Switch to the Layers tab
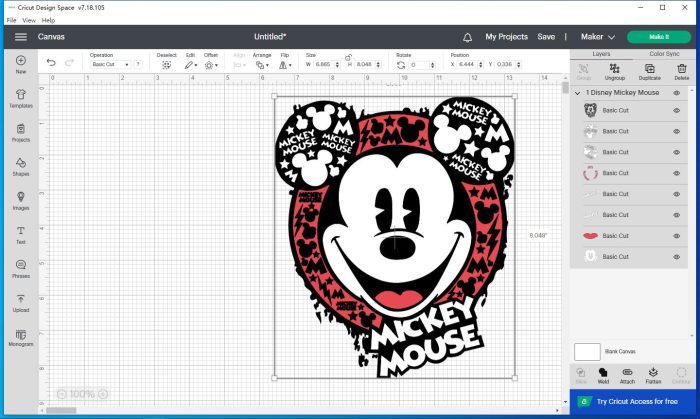This screenshot has height=419, width=700. click(x=601, y=54)
